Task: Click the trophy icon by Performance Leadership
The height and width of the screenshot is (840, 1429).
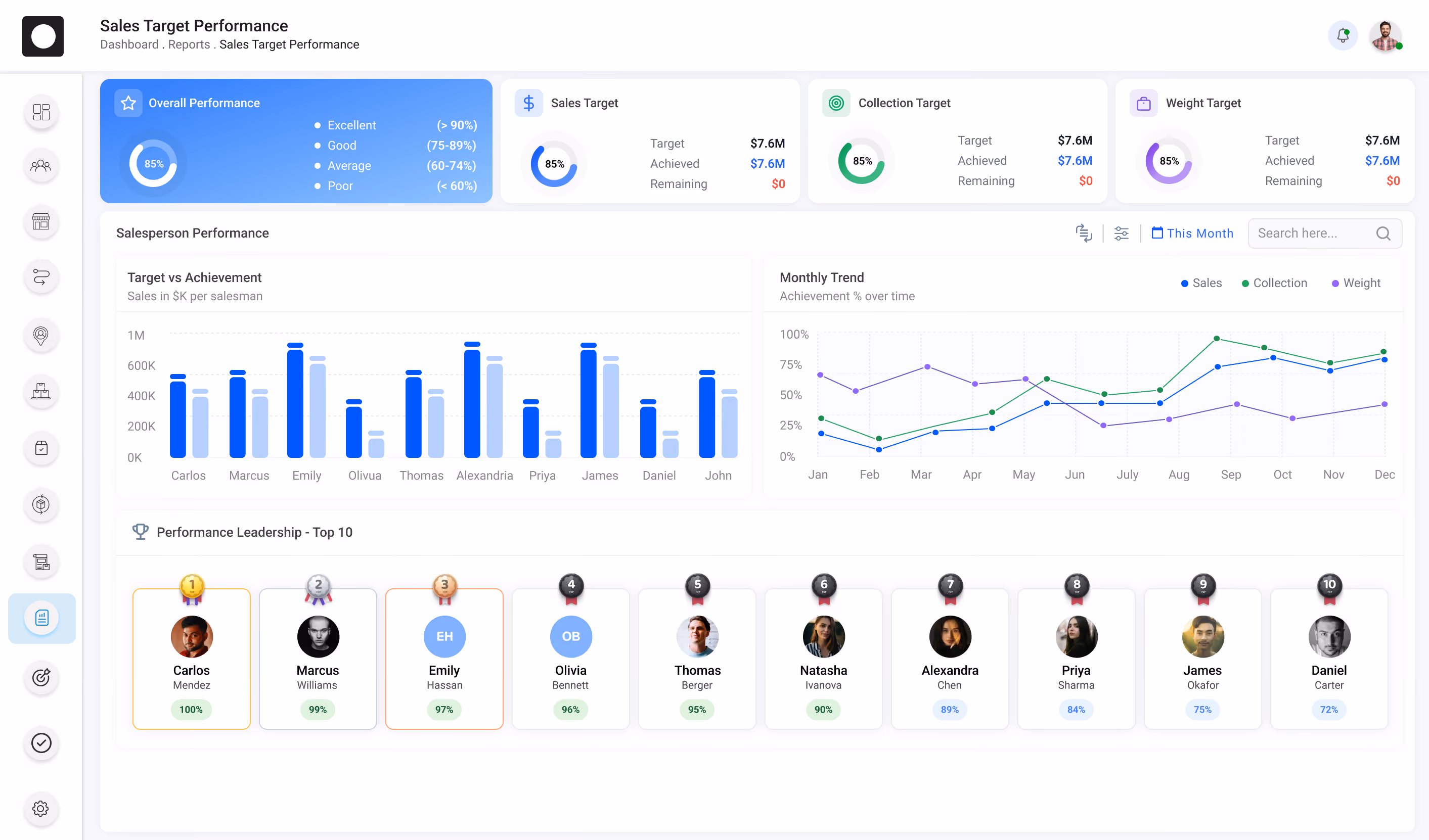Action: pyautogui.click(x=140, y=532)
